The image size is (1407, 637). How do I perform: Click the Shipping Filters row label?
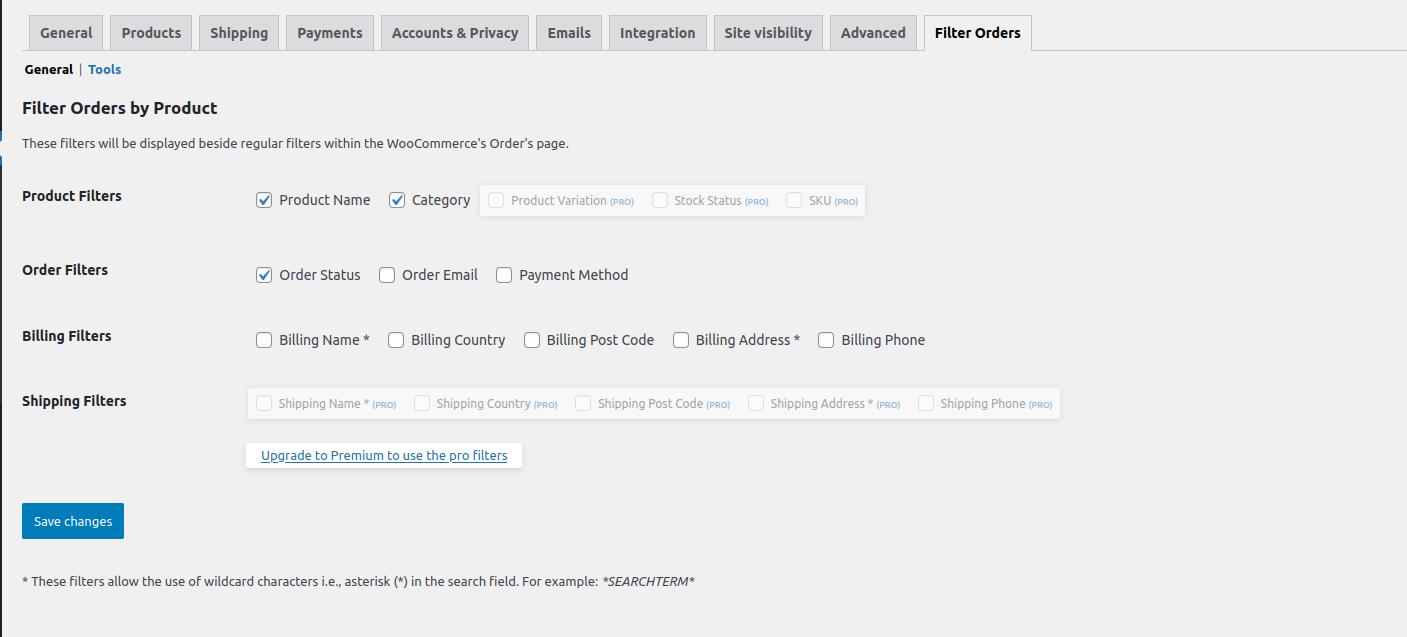(x=74, y=401)
